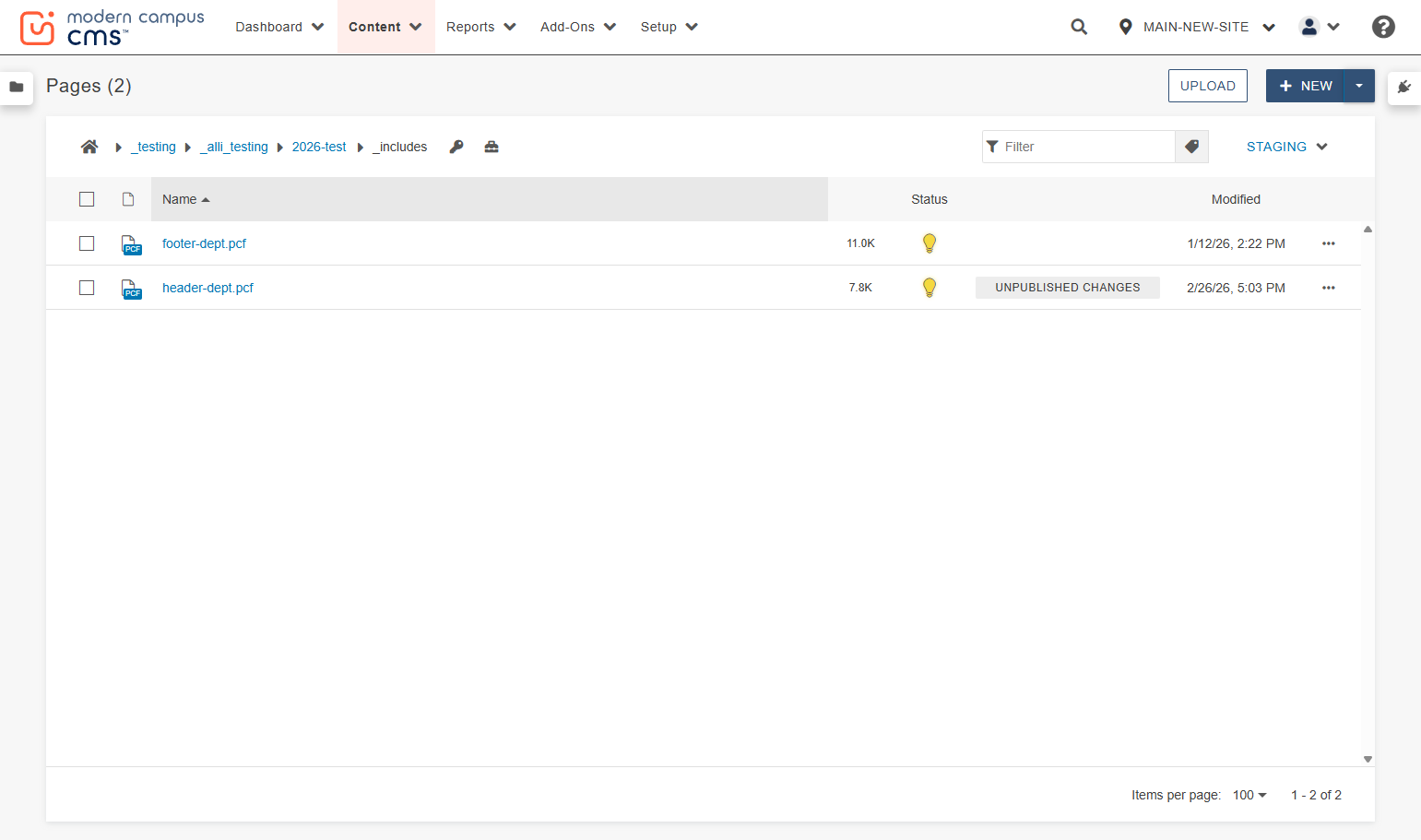Click the UNPUBLISHED CHANGES badge
The height and width of the screenshot is (840, 1421).
click(1068, 288)
